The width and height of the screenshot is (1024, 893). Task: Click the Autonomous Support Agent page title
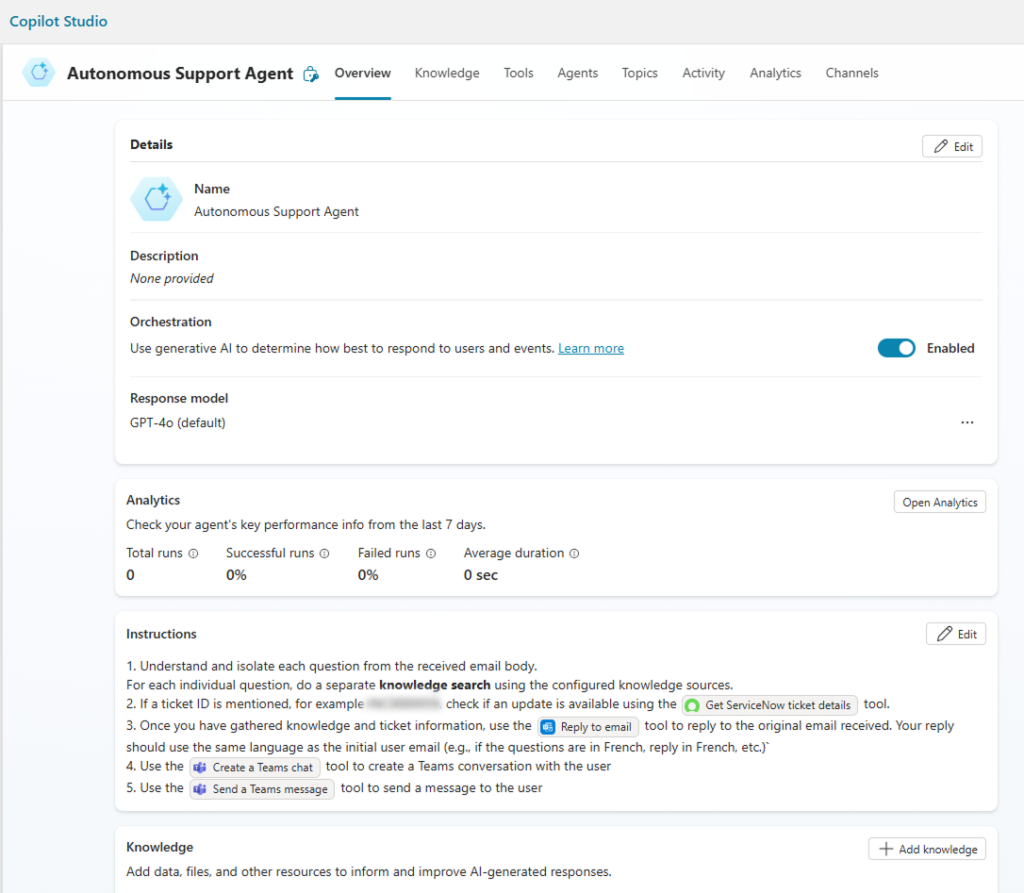pyautogui.click(x=180, y=73)
